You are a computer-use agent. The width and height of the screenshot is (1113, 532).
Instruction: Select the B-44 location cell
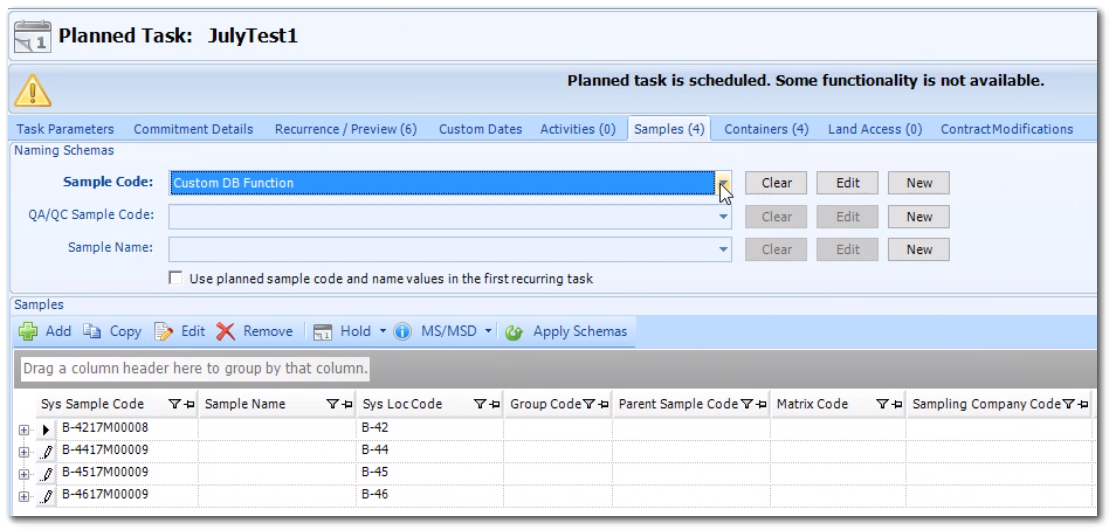point(429,450)
